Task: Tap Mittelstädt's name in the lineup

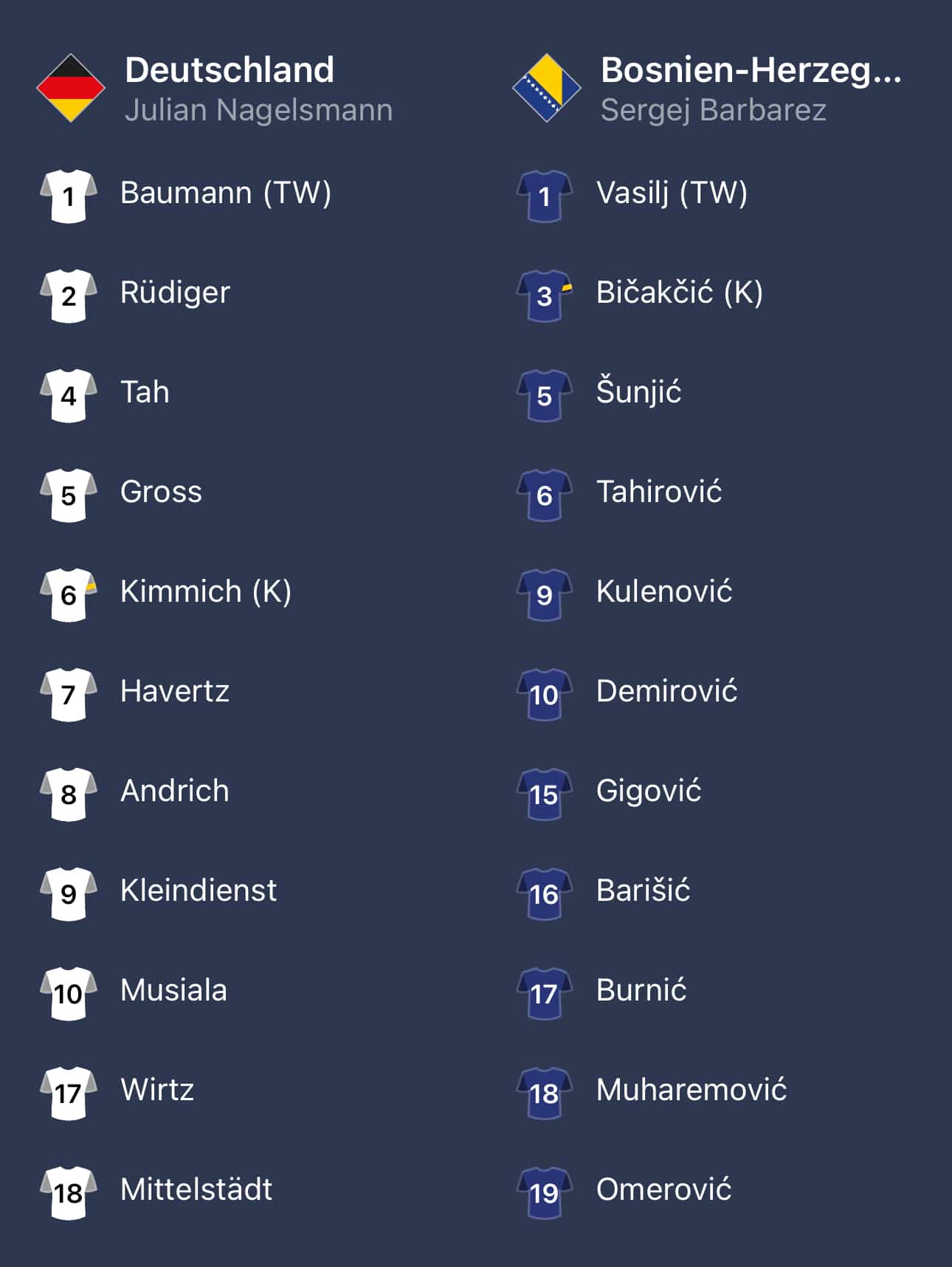Action: click(x=196, y=1189)
